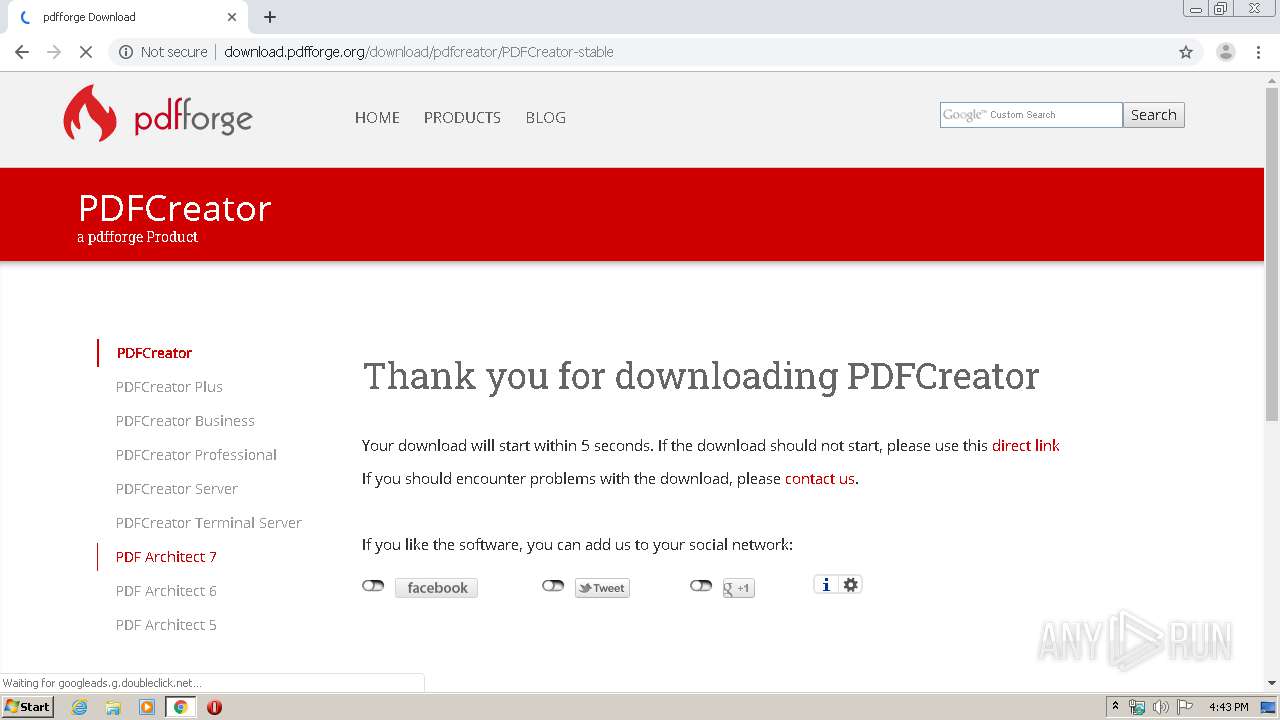The width and height of the screenshot is (1280, 720).
Task: Select PDF Architect 5 in sidebar
Action: [x=166, y=625]
